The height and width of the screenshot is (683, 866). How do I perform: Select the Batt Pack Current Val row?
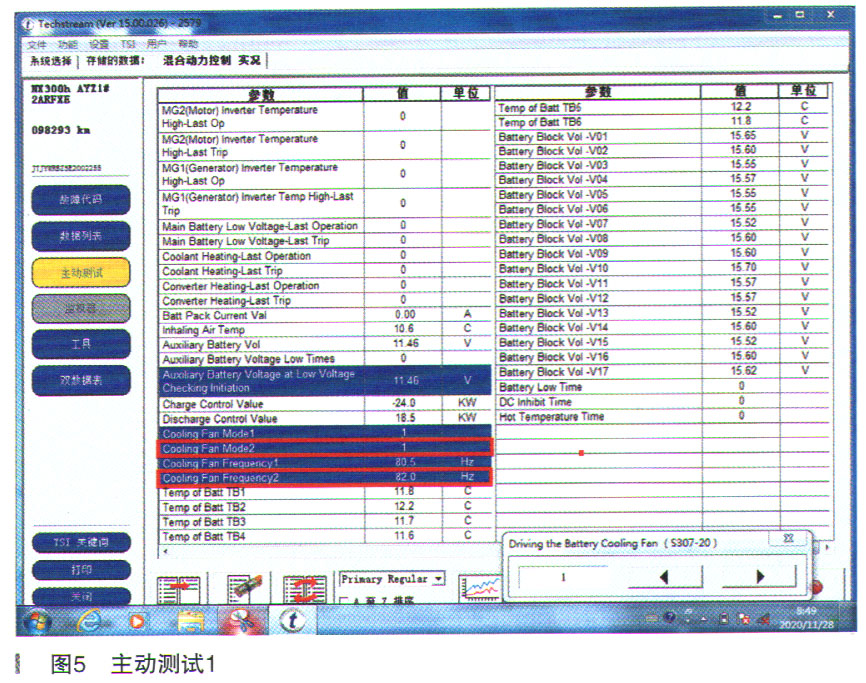click(325, 315)
